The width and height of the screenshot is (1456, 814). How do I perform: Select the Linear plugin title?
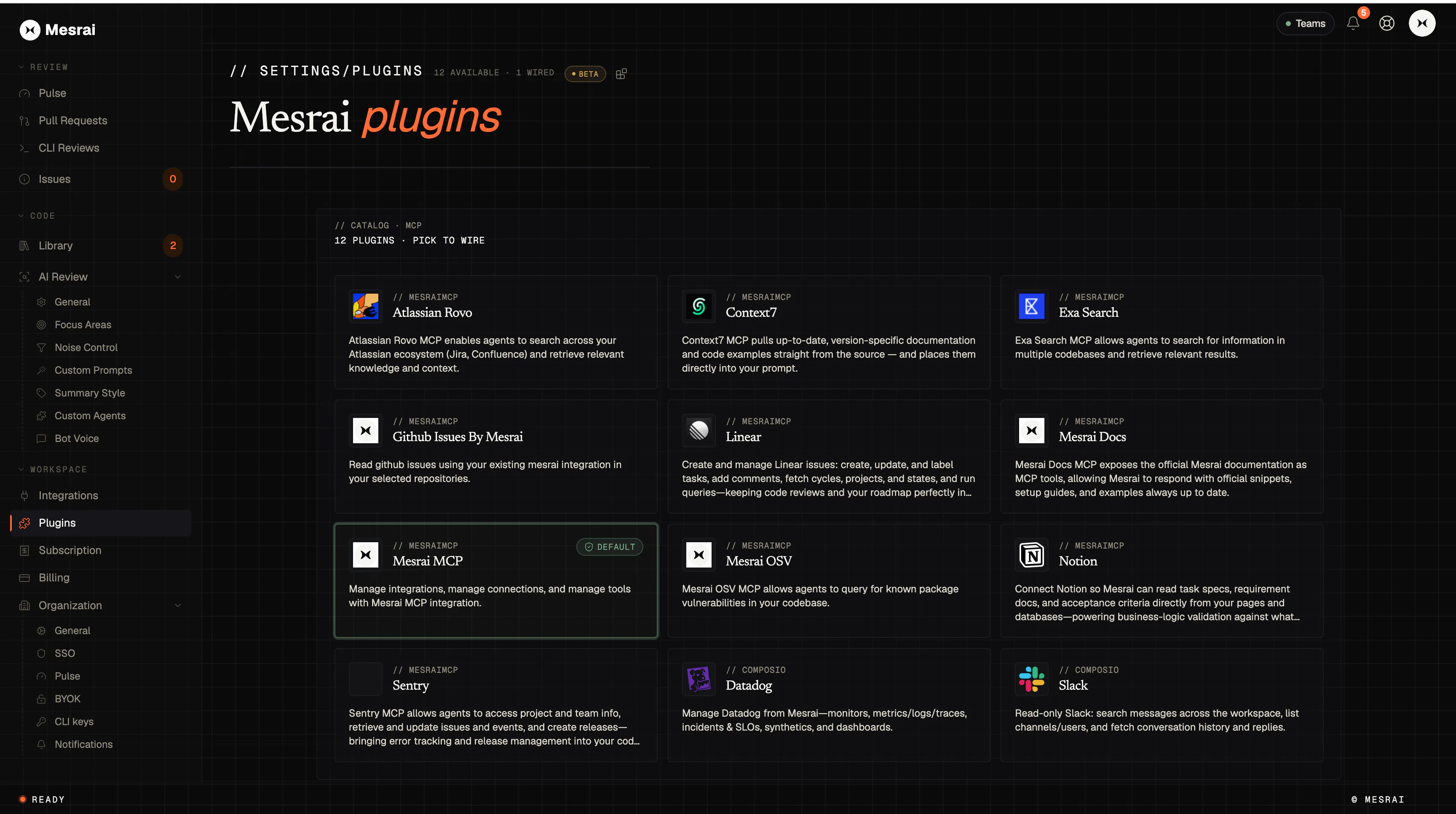(743, 437)
